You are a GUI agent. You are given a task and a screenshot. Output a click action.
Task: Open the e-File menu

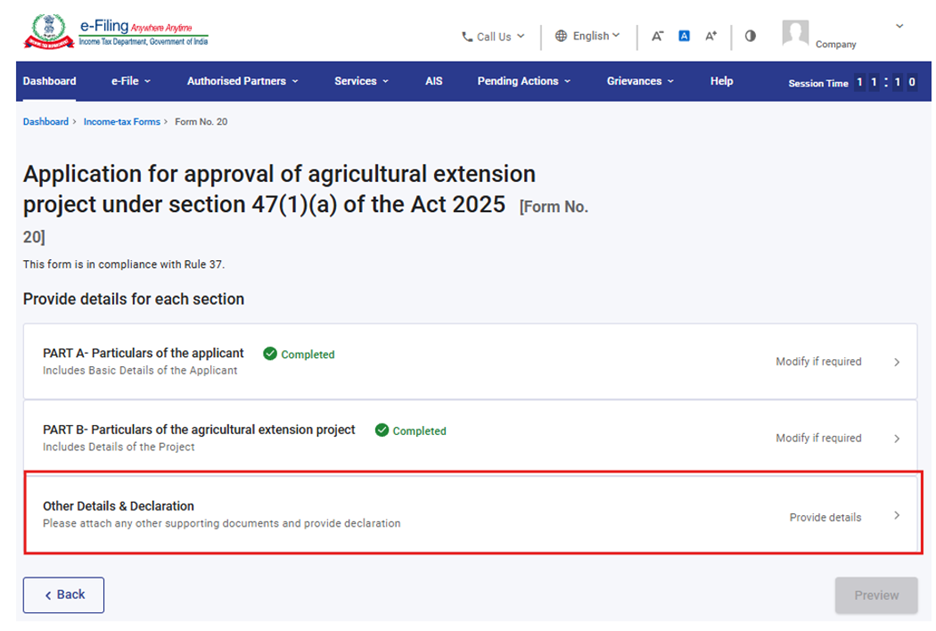tap(130, 81)
